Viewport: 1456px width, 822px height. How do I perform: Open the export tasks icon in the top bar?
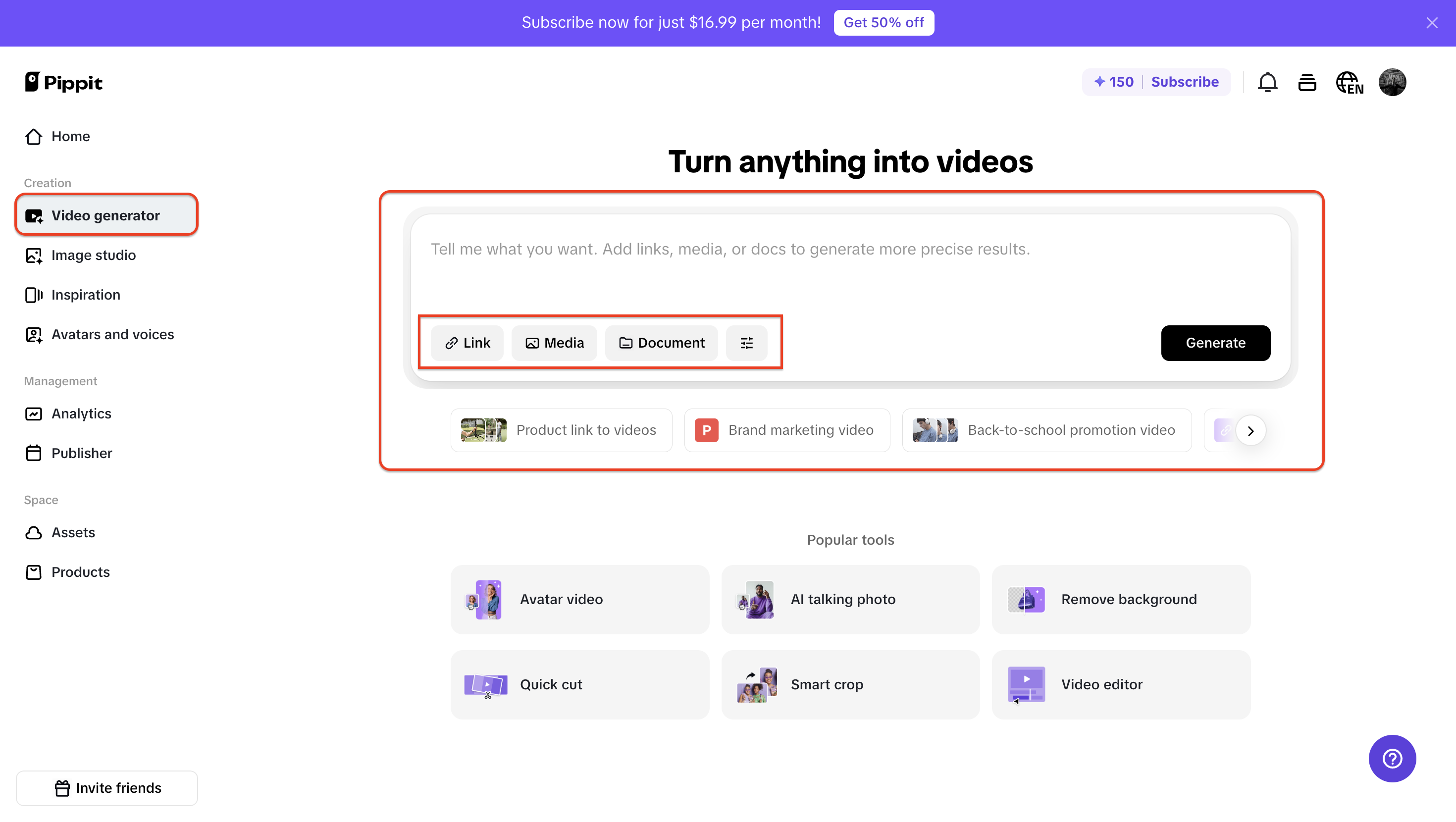point(1307,82)
